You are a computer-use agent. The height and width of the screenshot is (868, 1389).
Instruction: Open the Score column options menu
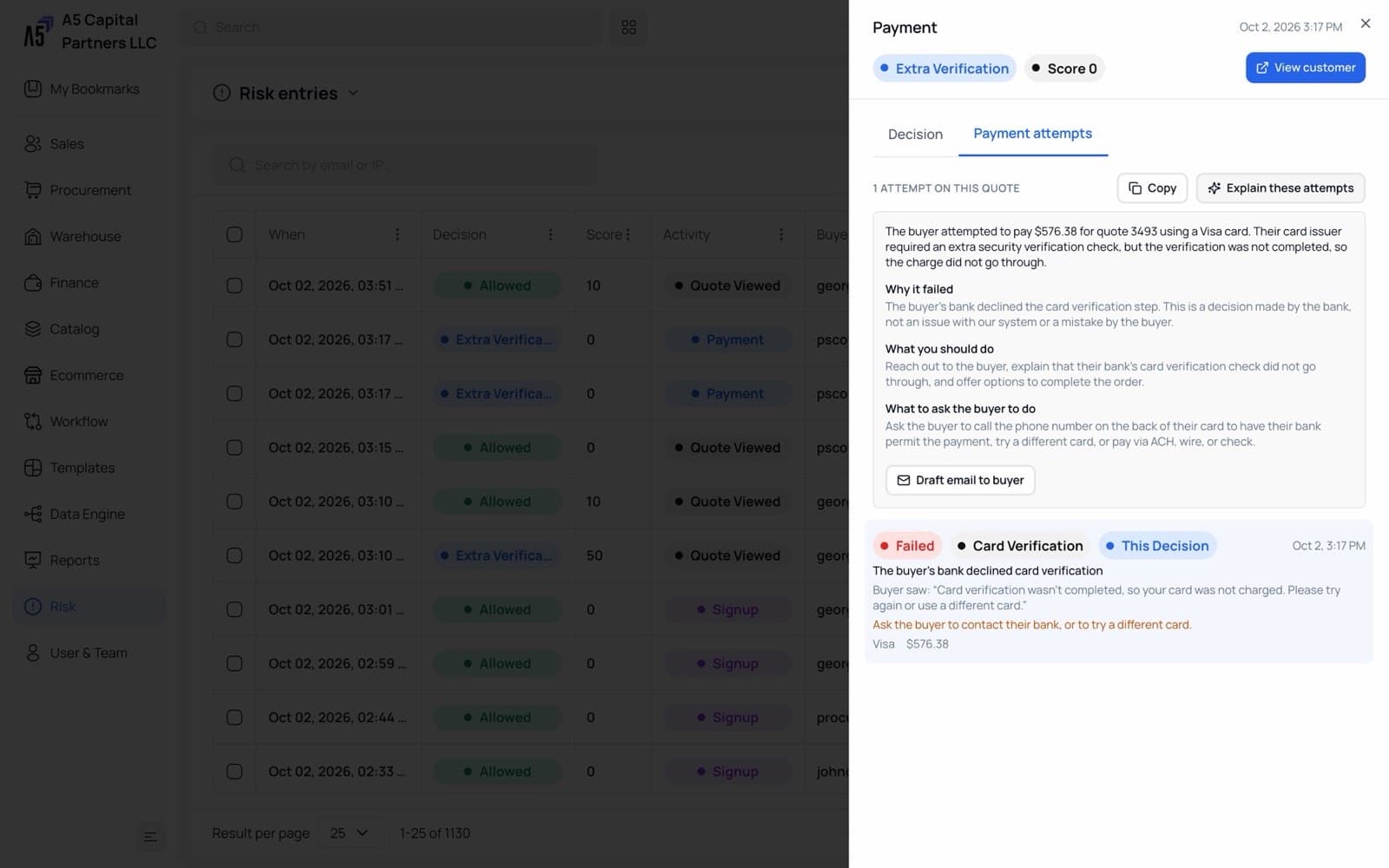[x=628, y=234]
